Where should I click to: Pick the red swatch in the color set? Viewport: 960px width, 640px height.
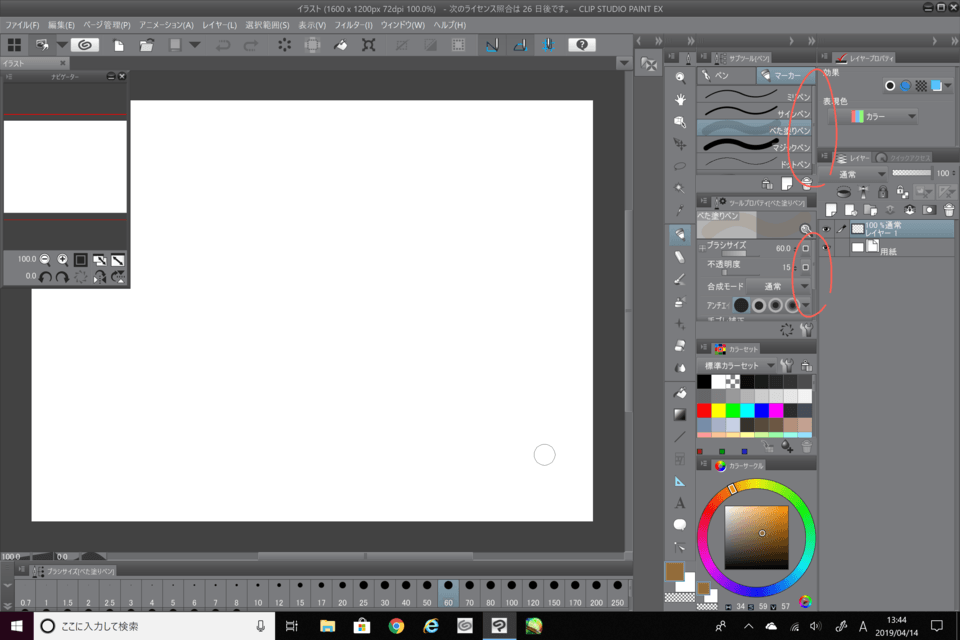click(705, 410)
